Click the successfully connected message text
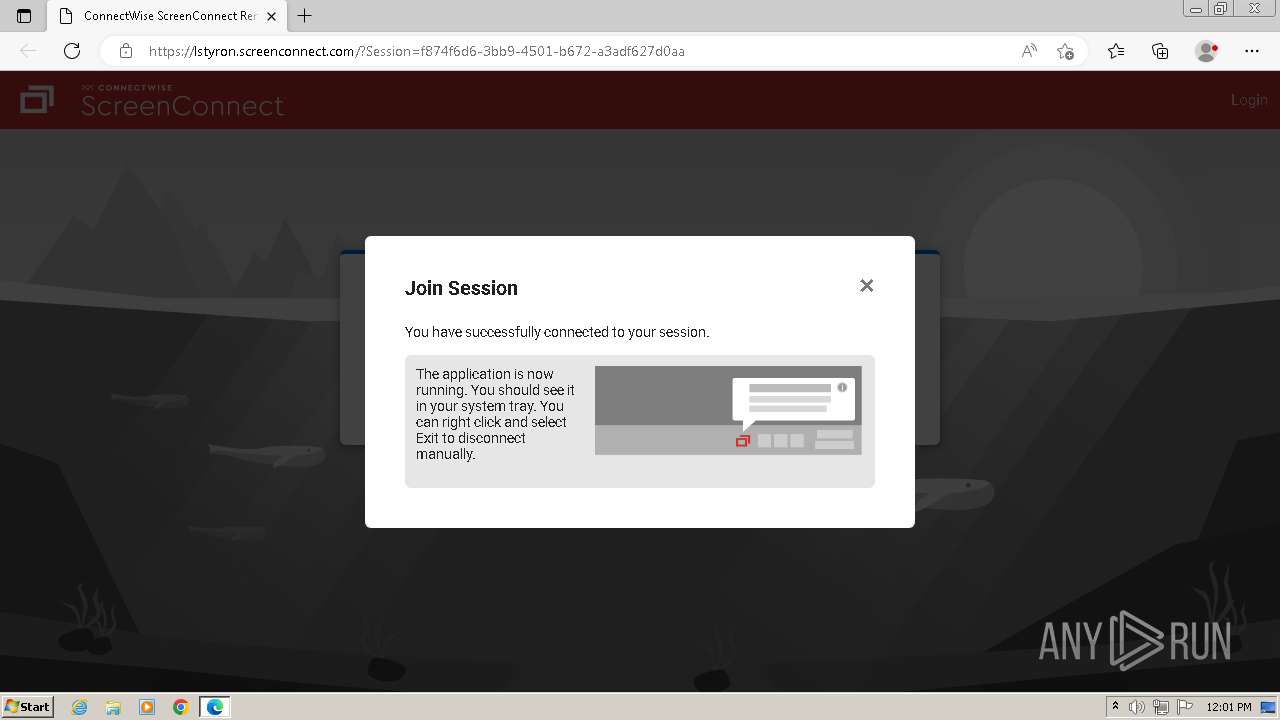Image resolution: width=1280 pixels, height=720 pixels. pos(557,332)
